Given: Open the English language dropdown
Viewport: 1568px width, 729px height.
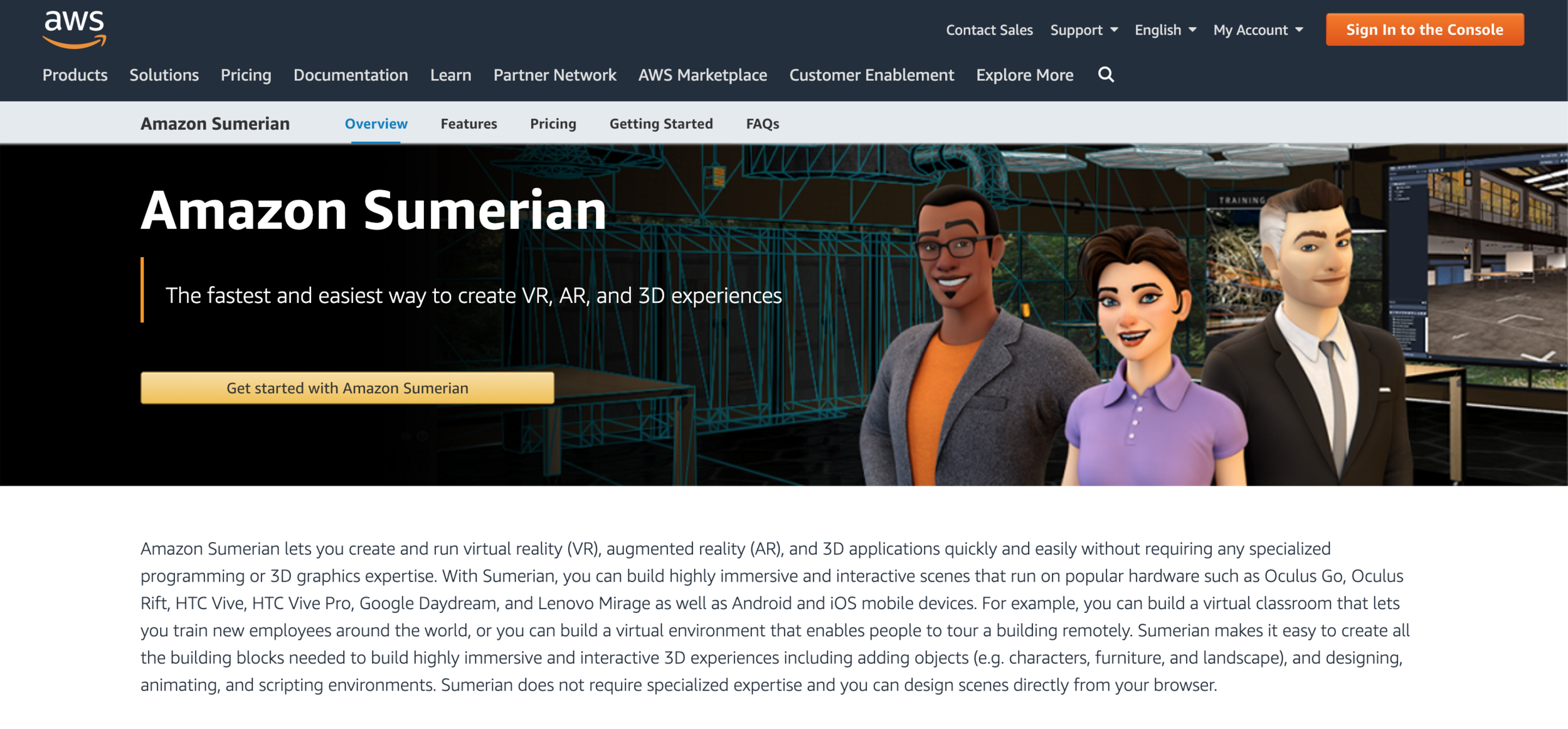Looking at the screenshot, I should 1165,30.
